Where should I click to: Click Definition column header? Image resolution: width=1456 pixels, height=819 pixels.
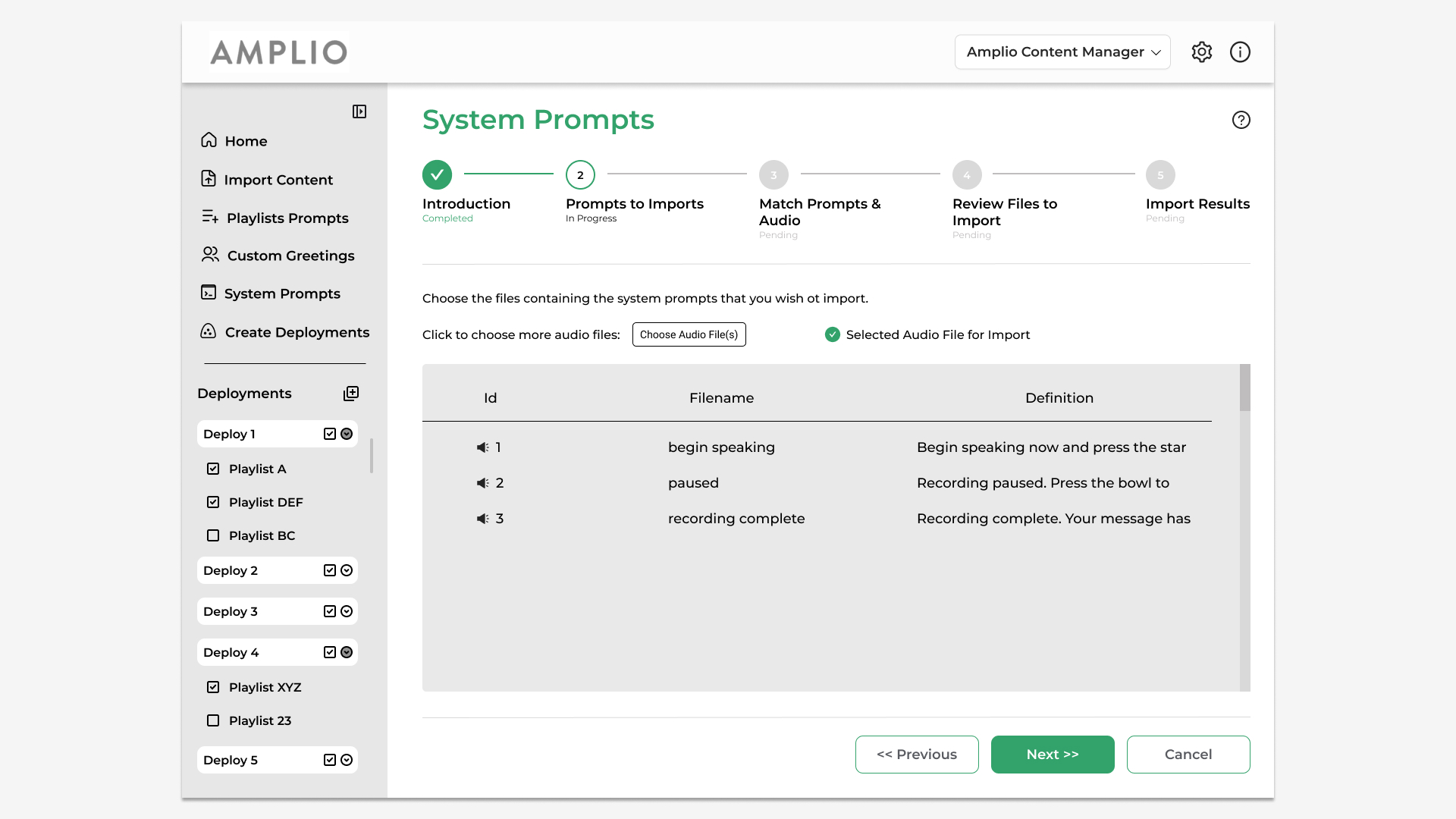click(1059, 398)
